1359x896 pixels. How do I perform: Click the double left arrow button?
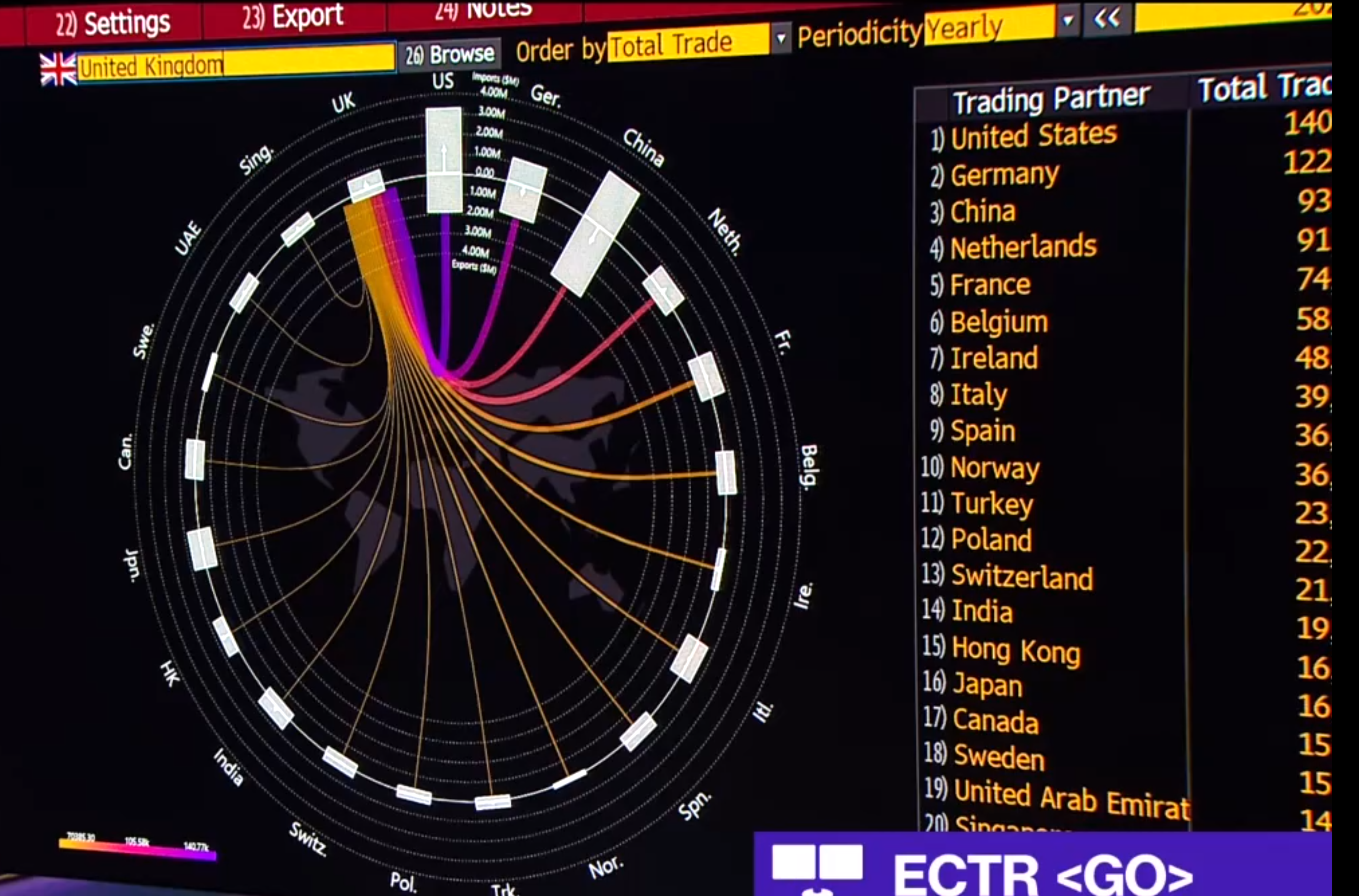[x=1106, y=19]
